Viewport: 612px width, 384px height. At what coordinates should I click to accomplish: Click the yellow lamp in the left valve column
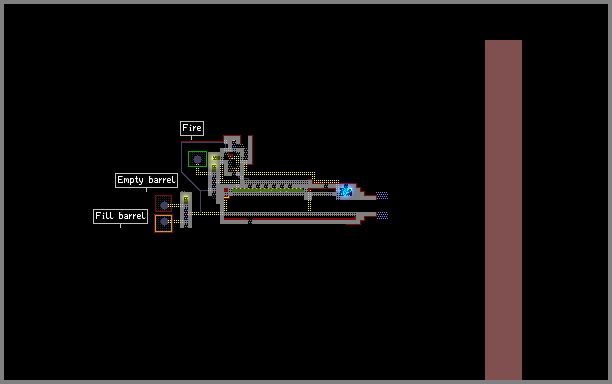pos(186,199)
